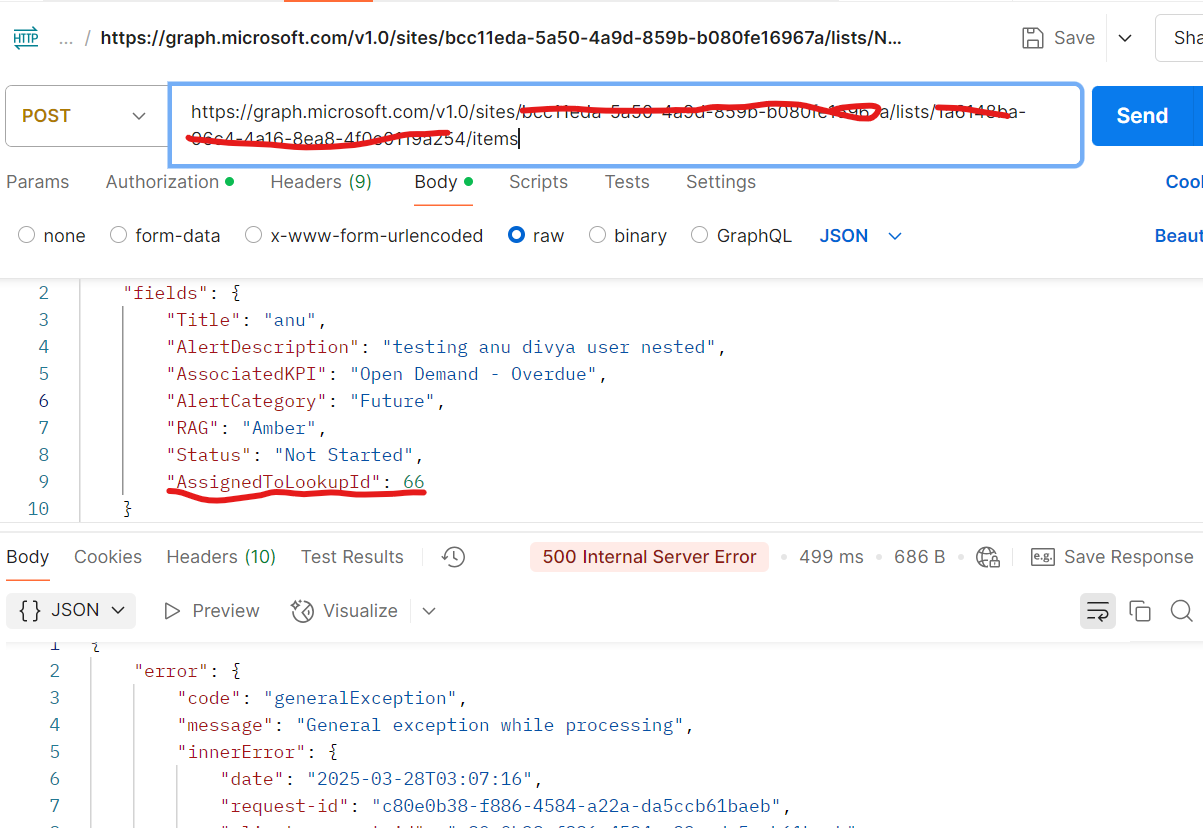Click the HTTP request type icon
1203x837 pixels.
coord(26,39)
